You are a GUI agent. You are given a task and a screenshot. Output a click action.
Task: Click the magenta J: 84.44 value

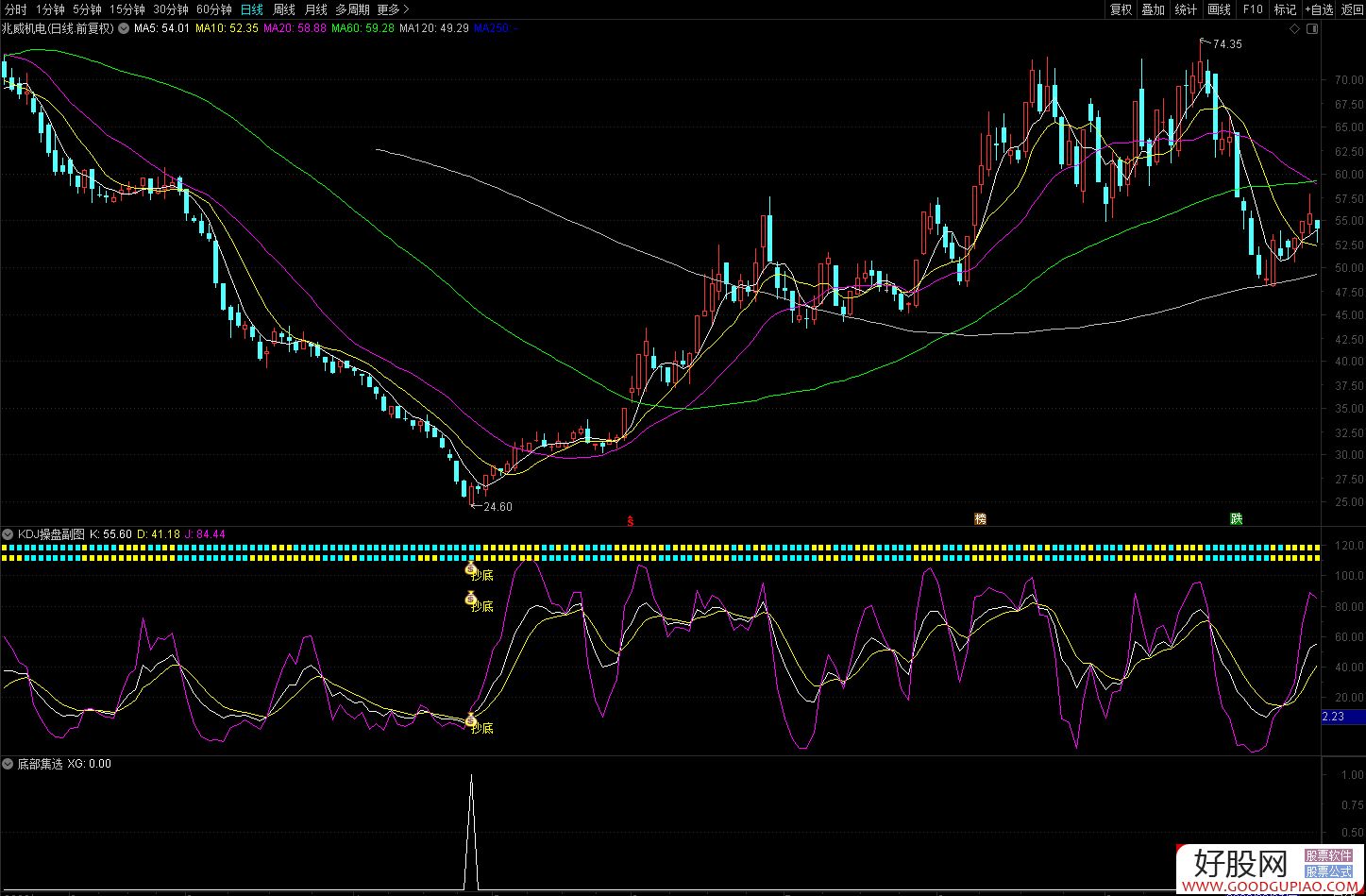[x=205, y=534]
